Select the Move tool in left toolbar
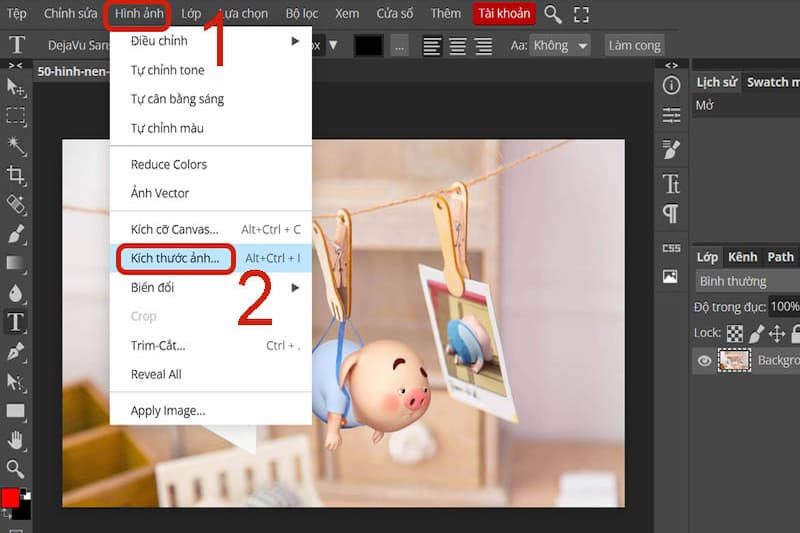The height and width of the screenshot is (533, 800). tap(15, 88)
